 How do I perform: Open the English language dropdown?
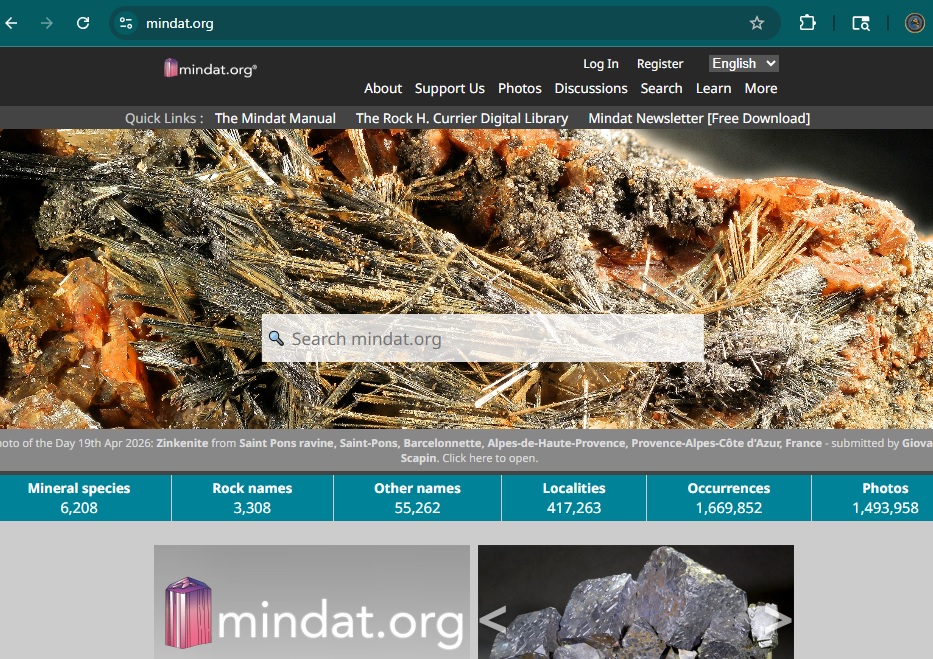pyautogui.click(x=743, y=63)
